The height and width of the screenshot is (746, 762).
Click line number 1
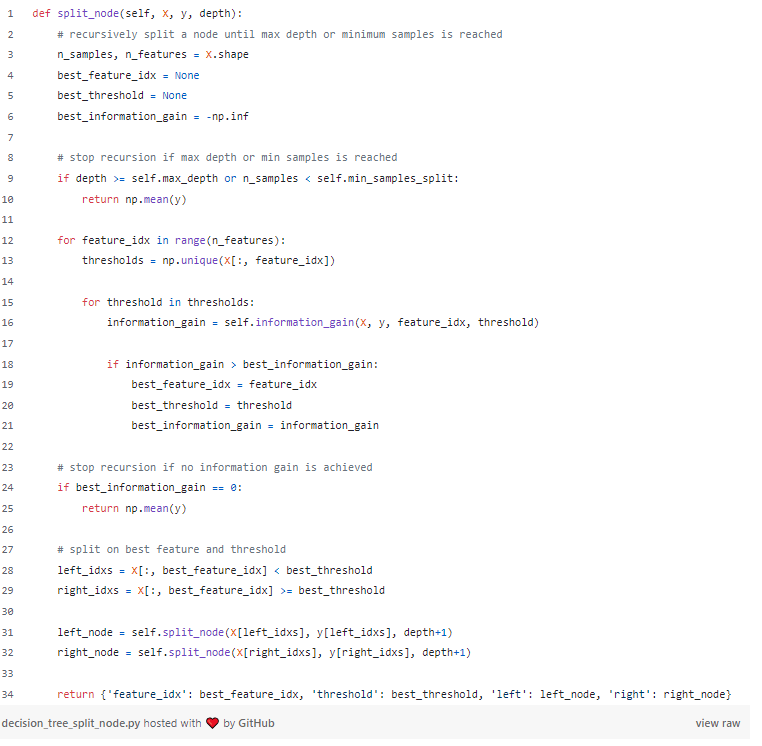(11, 14)
